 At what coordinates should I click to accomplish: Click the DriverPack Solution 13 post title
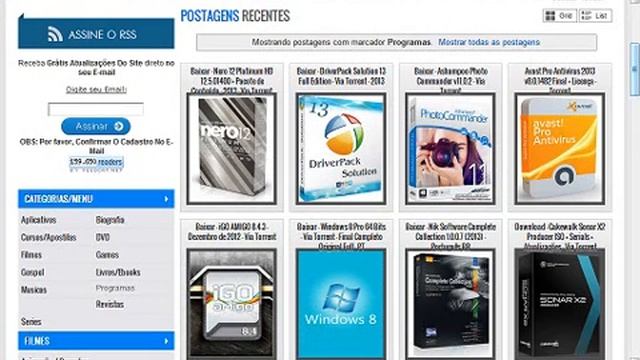pyautogui.click(x=341, y=76)
